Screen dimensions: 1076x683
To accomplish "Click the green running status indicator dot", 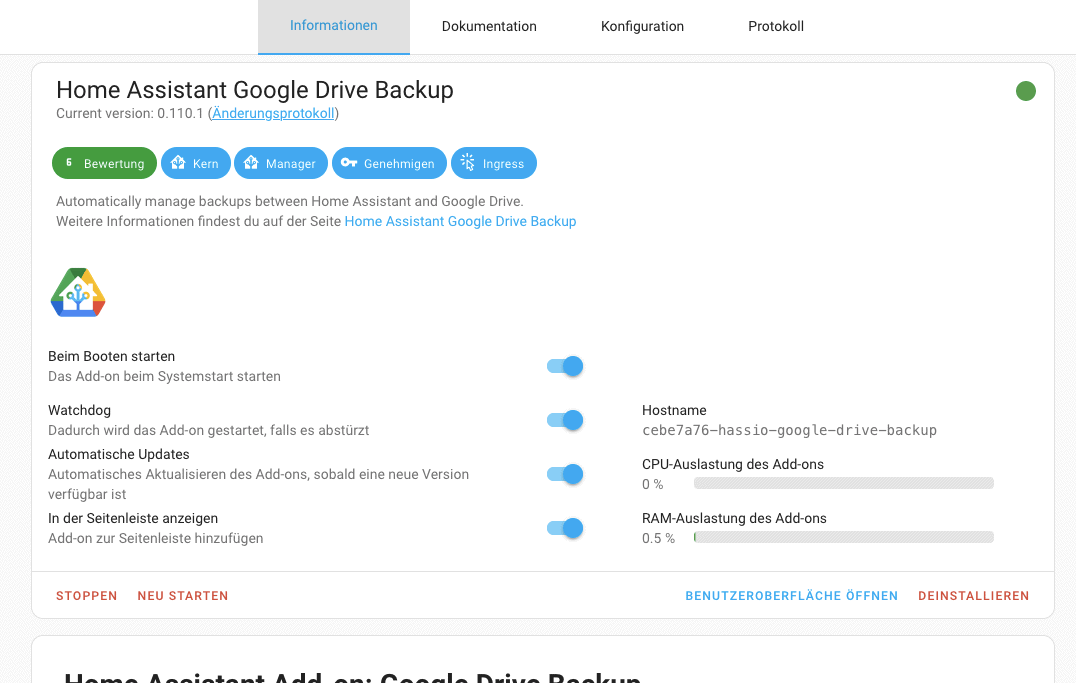I will click(x=1025, y=91).
